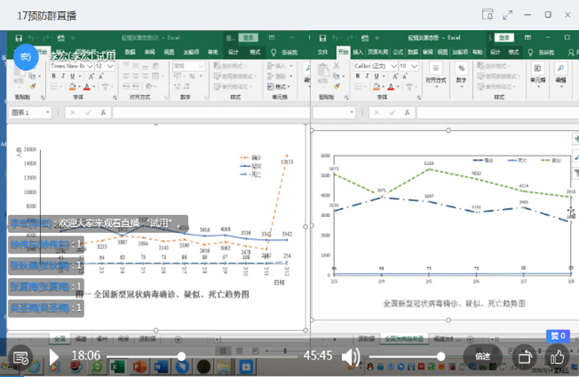Click the save icon in the left Excel window

pos(18,38)
